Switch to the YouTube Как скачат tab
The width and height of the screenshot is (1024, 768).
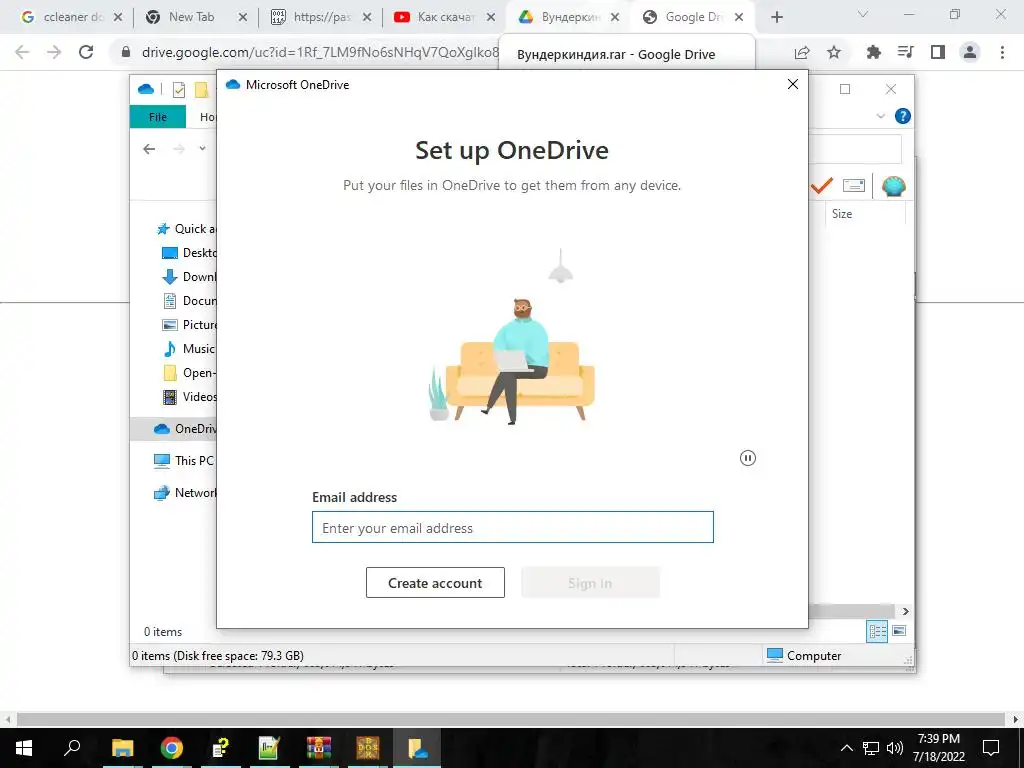point(445,17)
